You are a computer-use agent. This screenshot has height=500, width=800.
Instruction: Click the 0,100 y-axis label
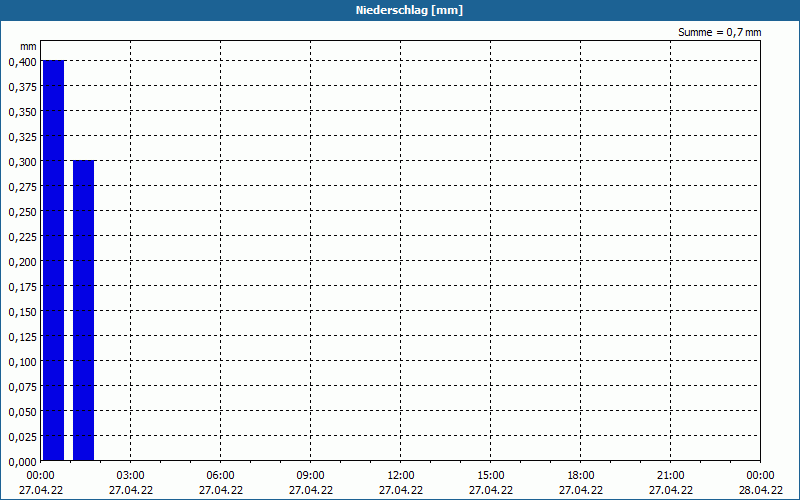point(22,362)
